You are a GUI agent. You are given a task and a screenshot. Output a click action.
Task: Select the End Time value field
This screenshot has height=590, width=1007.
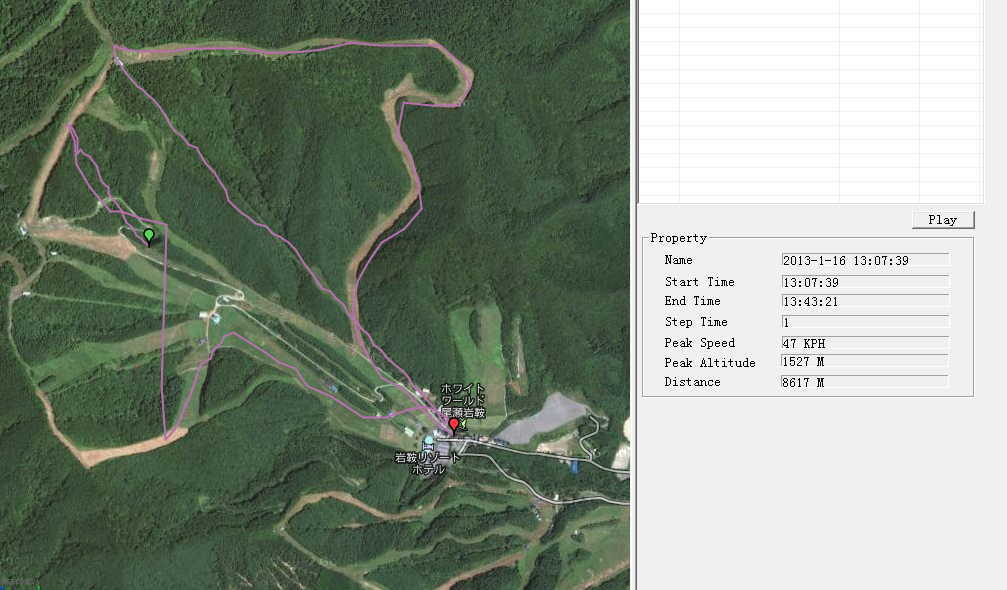(x=864, y=301)
